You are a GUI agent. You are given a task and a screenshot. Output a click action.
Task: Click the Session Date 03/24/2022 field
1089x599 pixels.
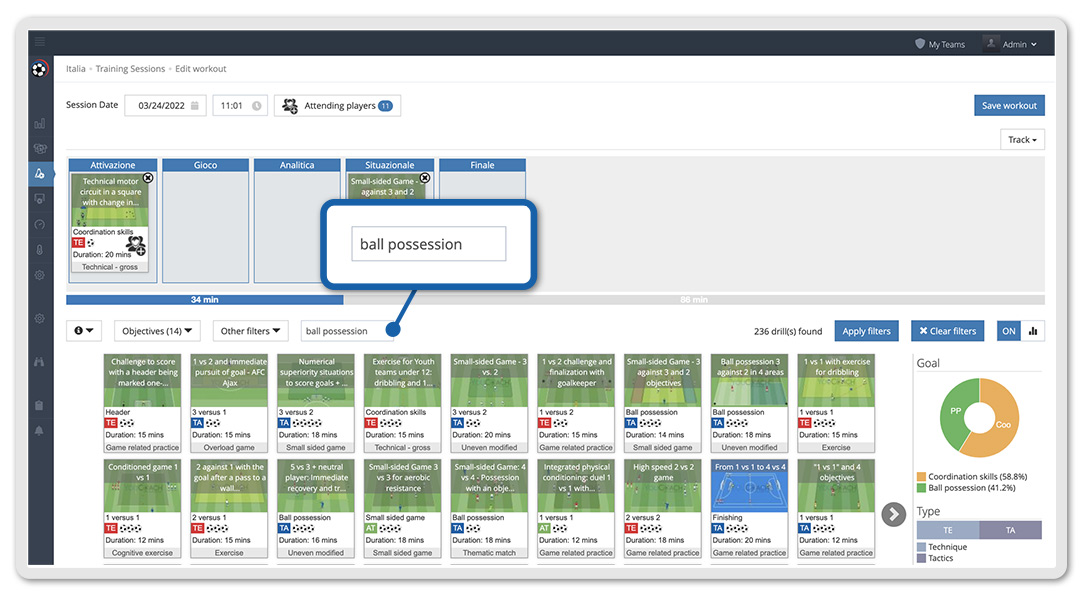pyautogui.click(x=165, y=106)
